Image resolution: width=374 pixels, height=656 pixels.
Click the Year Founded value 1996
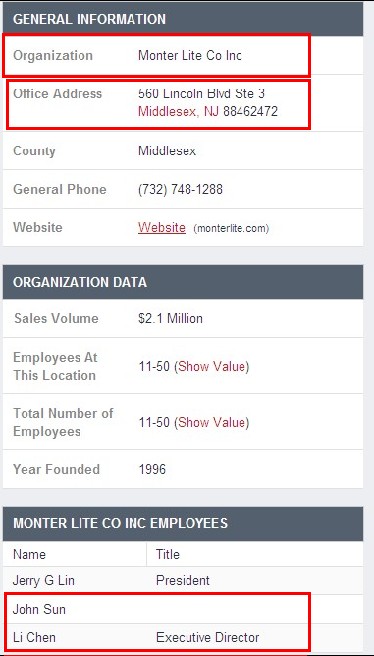coord(152,469)
